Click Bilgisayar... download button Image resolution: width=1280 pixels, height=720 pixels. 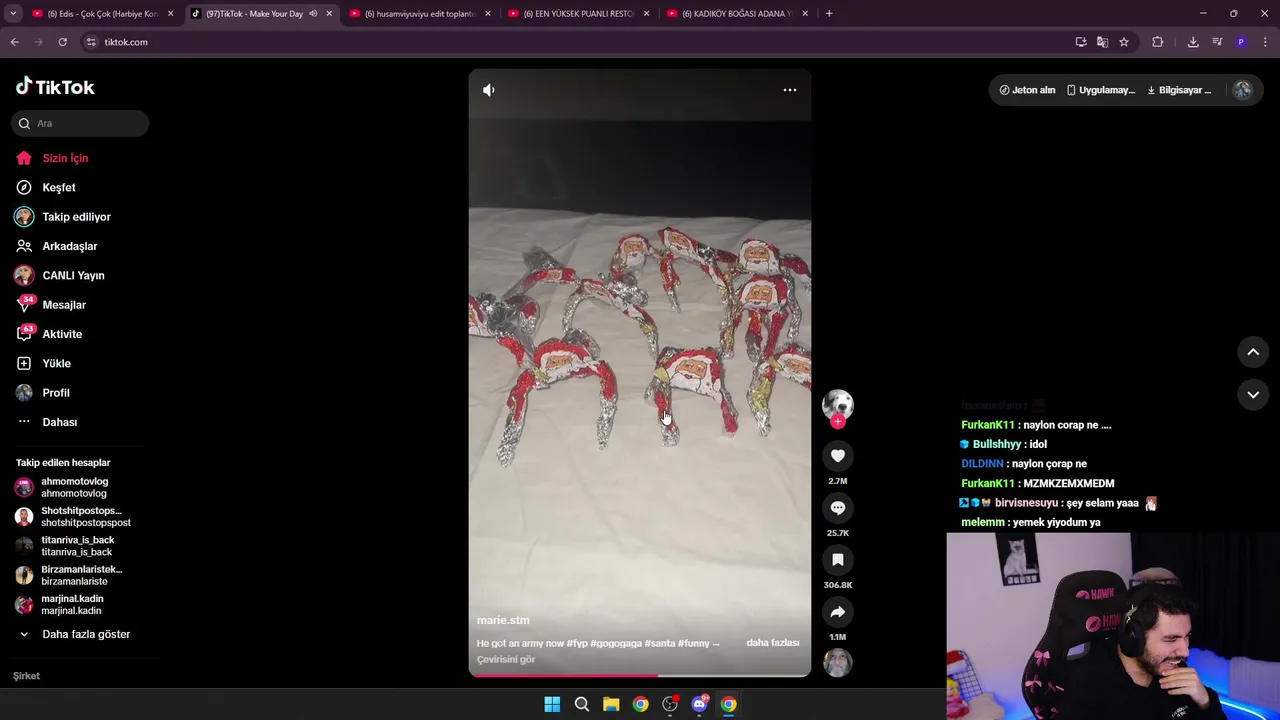1179,90
